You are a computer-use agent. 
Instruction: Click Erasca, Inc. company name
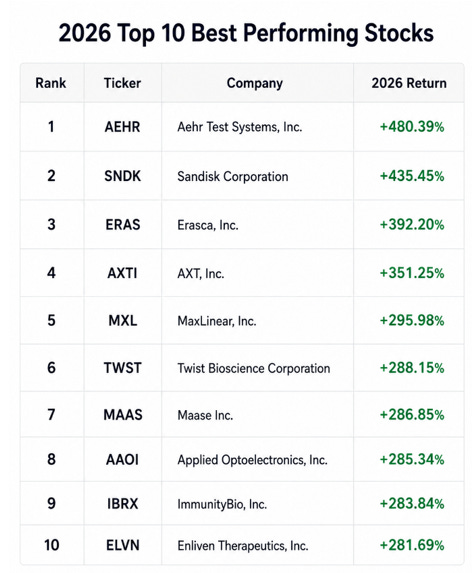pos(208,225)
